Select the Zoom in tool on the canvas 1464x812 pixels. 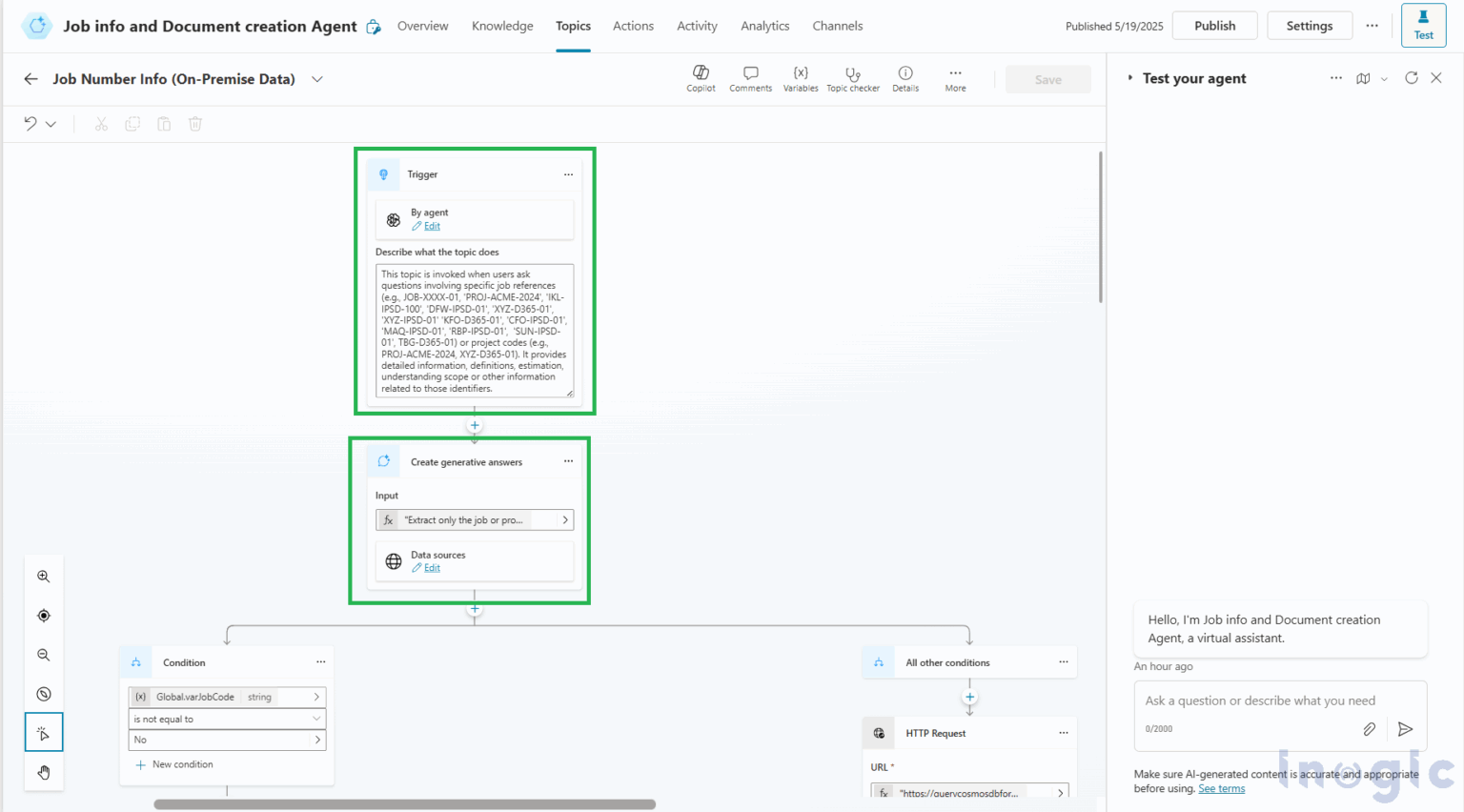(43, 576)
